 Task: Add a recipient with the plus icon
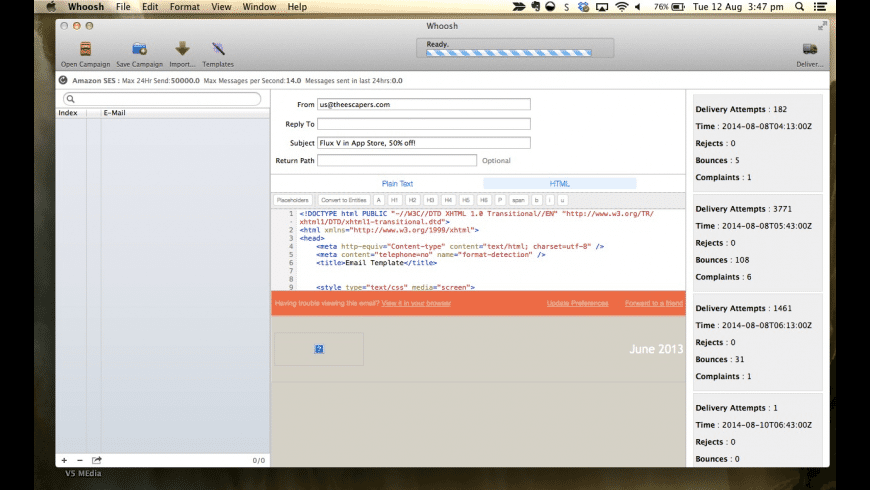[x=64, y=460]
